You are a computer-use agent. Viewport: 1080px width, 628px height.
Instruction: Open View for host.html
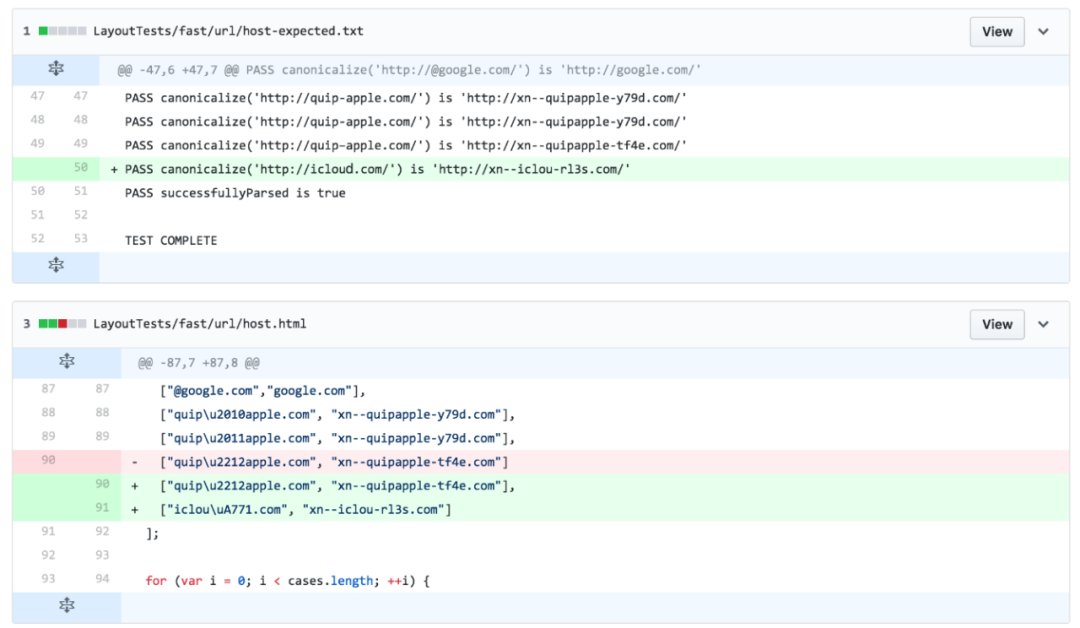(x=996, y=324)
